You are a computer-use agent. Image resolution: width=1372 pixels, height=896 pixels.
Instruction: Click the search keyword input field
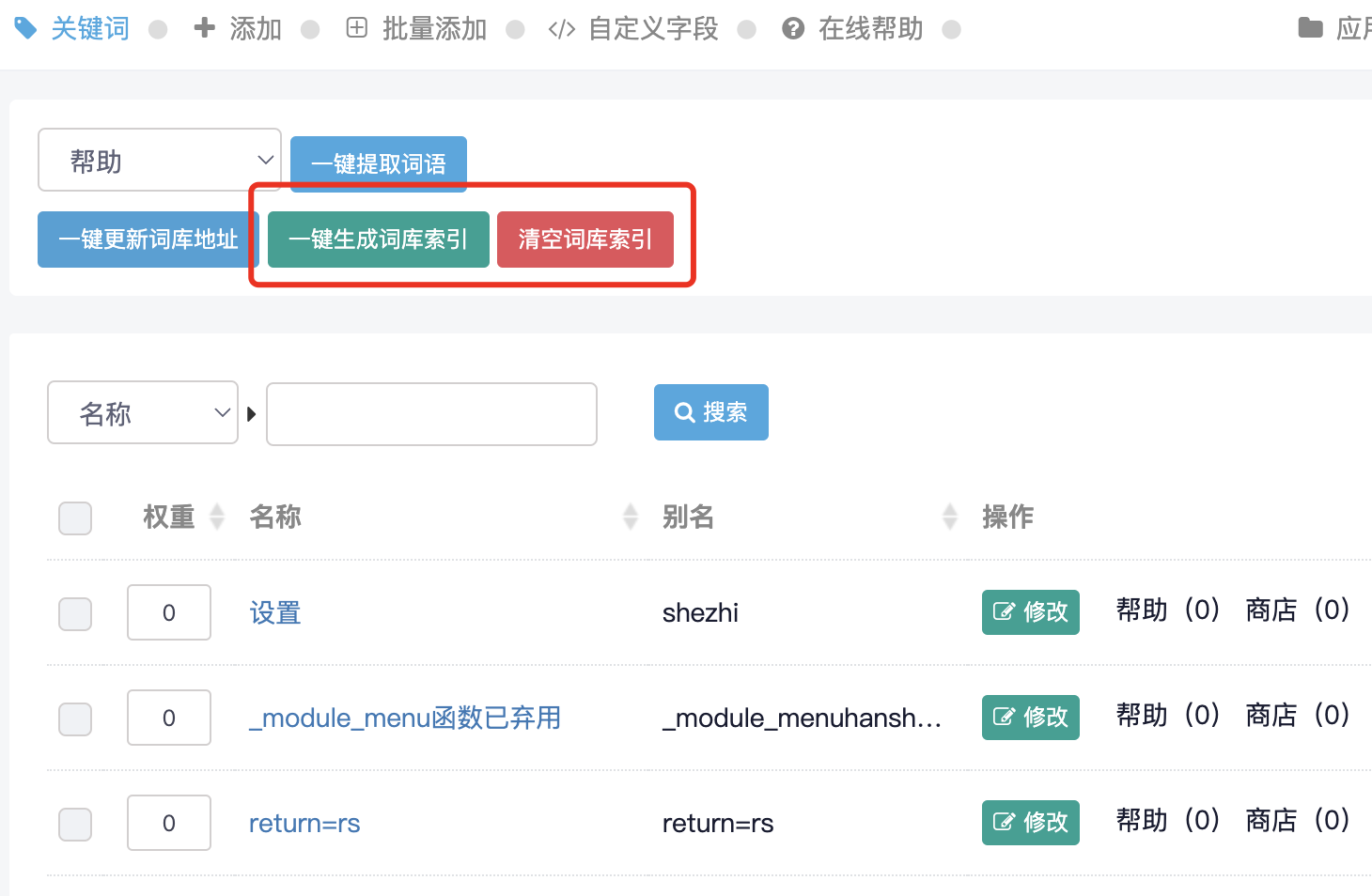pyautogui.click(x=431, y=414)
